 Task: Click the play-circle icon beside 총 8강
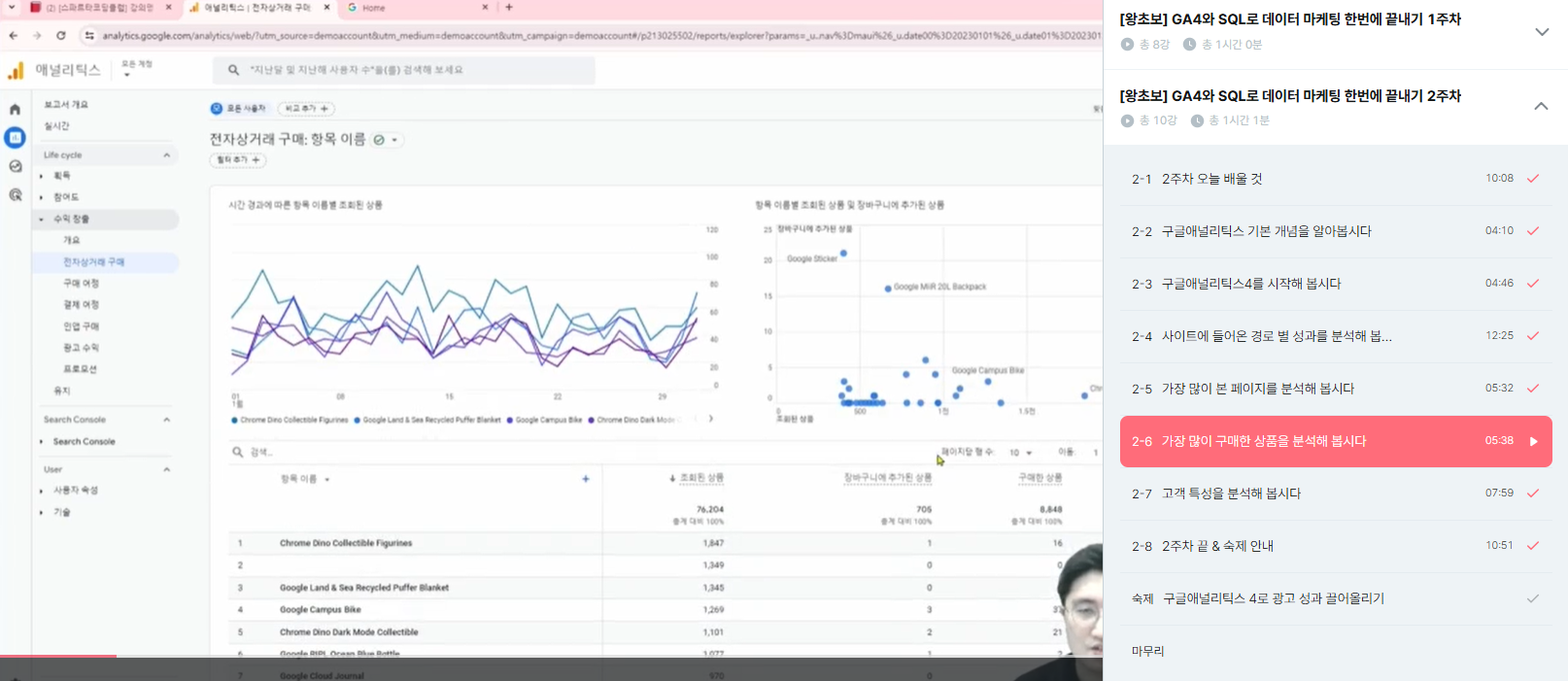tap(1127, 44)
